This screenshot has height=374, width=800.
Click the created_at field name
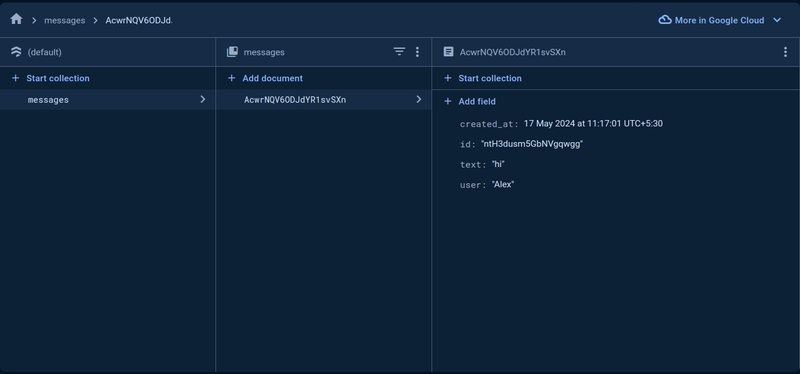point(489,124)
